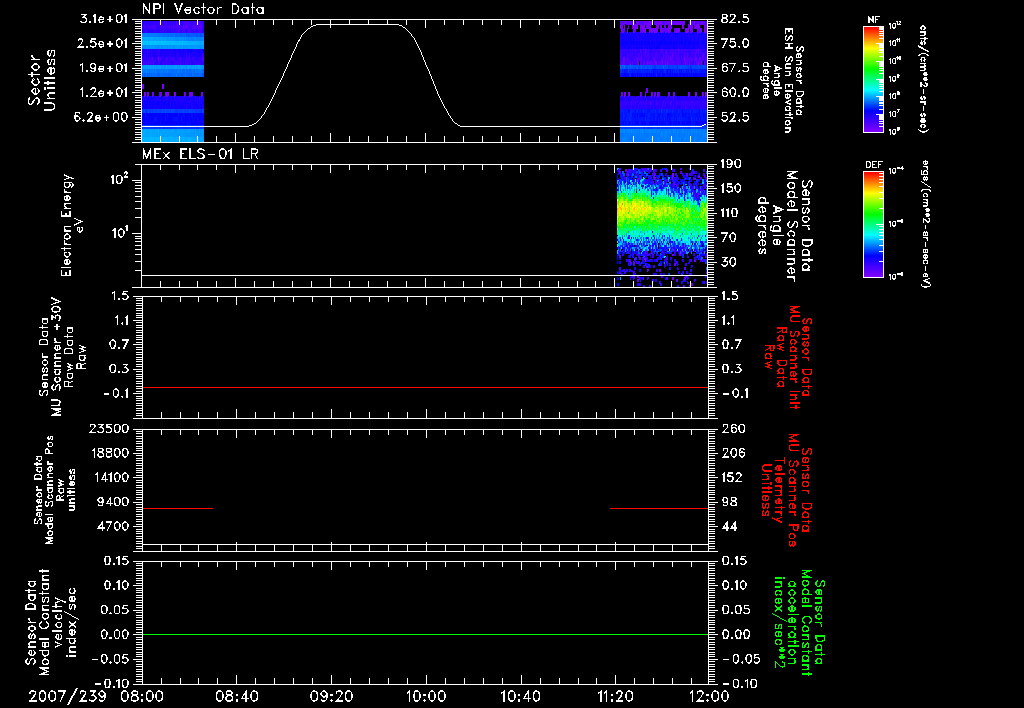
Task: Click the green zero-velocity line
Action: [x=424, y=634]
